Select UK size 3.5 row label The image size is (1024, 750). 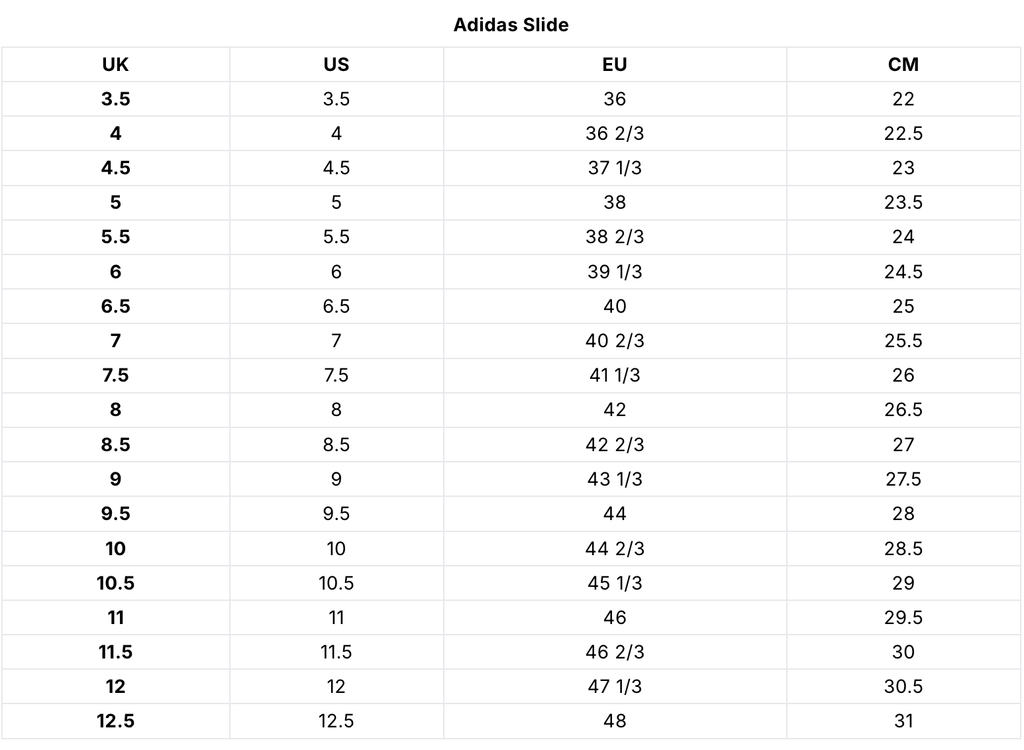coord(115,99)
